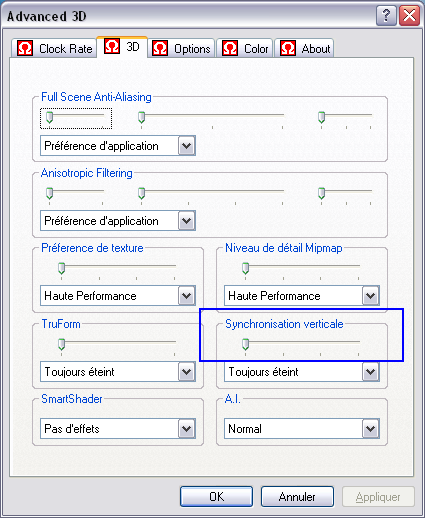The width and height of the screenshot is (425, 518).
Task: Click the Annuler button
Action: (297, 497)
